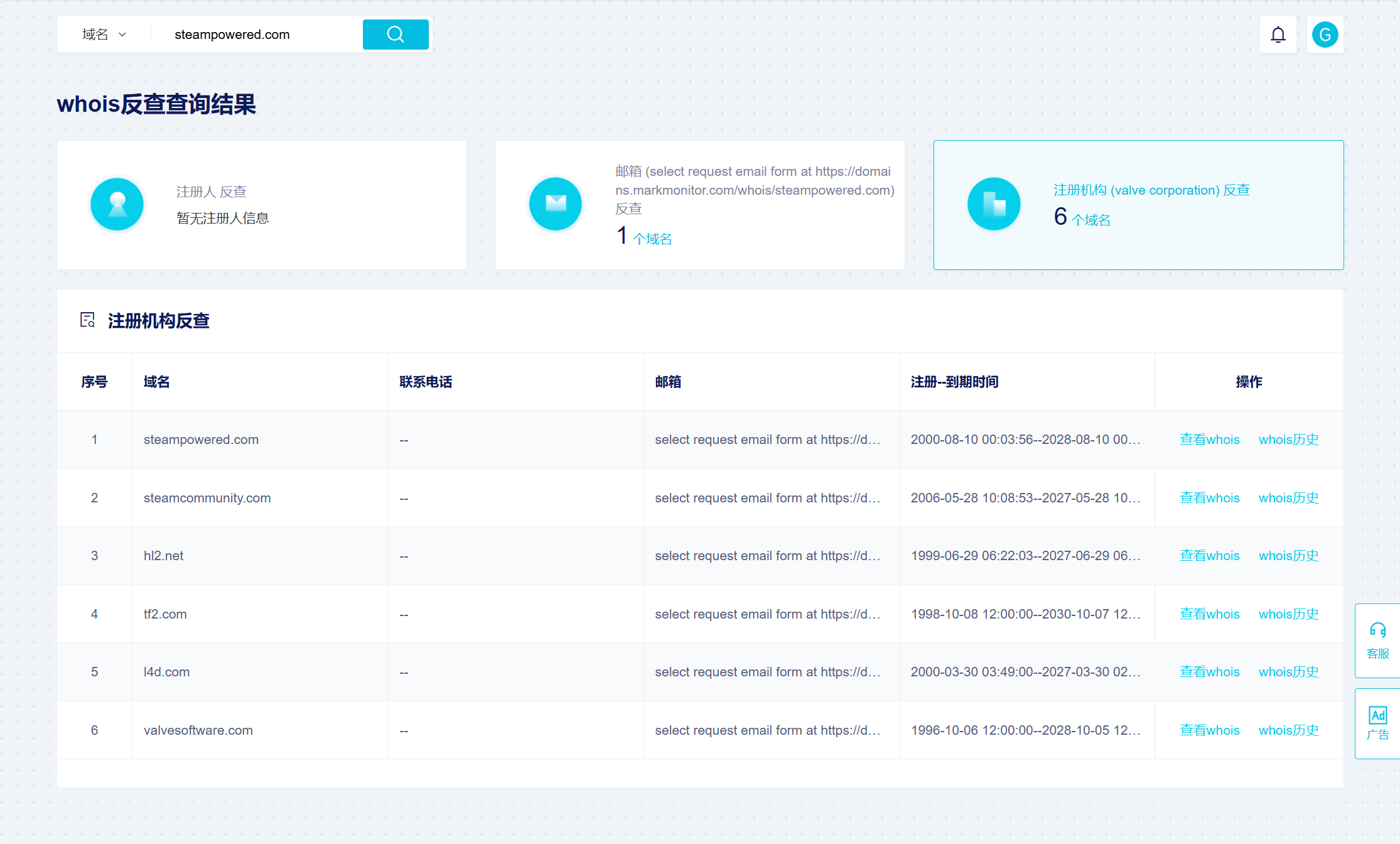The width and height of the screenshot is (1400, 844).
Task: Click the registrant person icon
Action: click(117, 204)
